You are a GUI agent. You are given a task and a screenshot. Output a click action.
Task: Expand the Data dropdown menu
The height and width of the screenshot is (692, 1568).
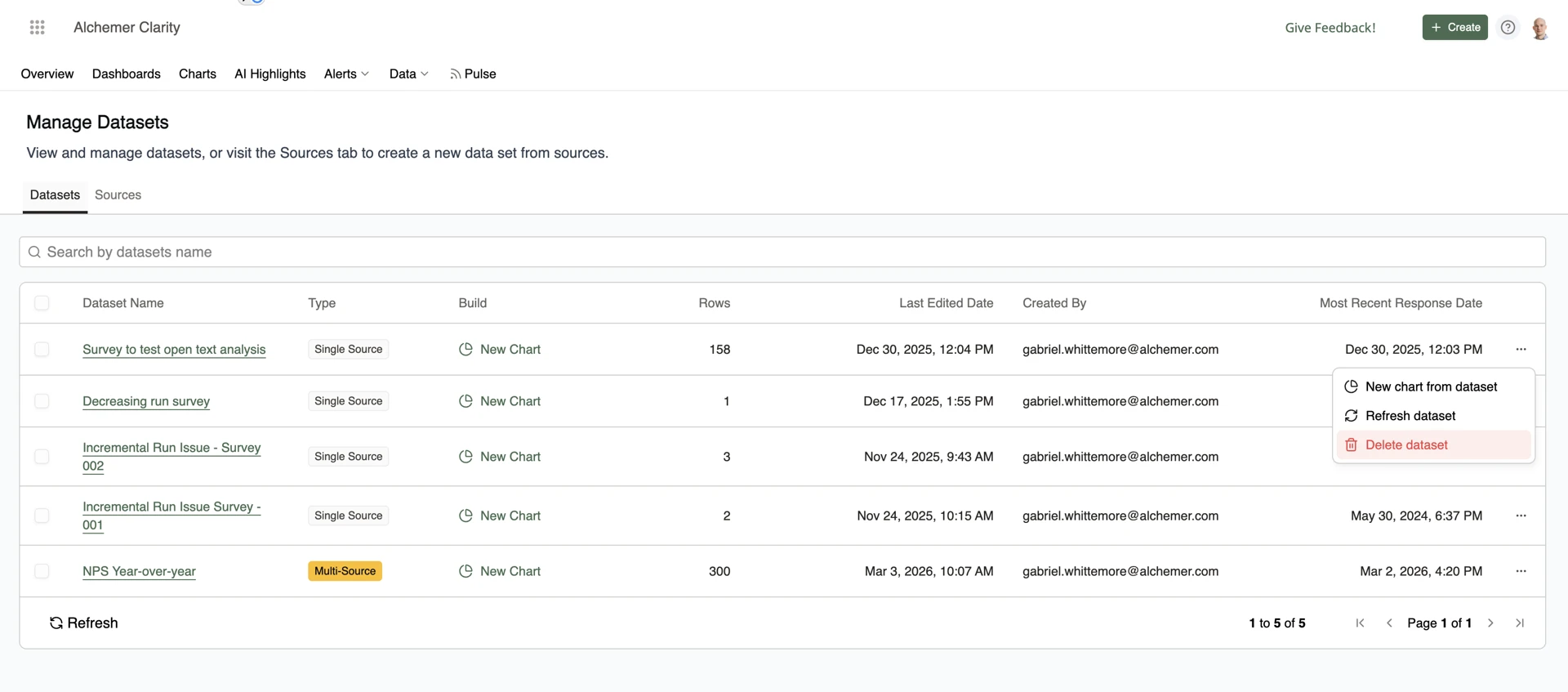[408, 74]
